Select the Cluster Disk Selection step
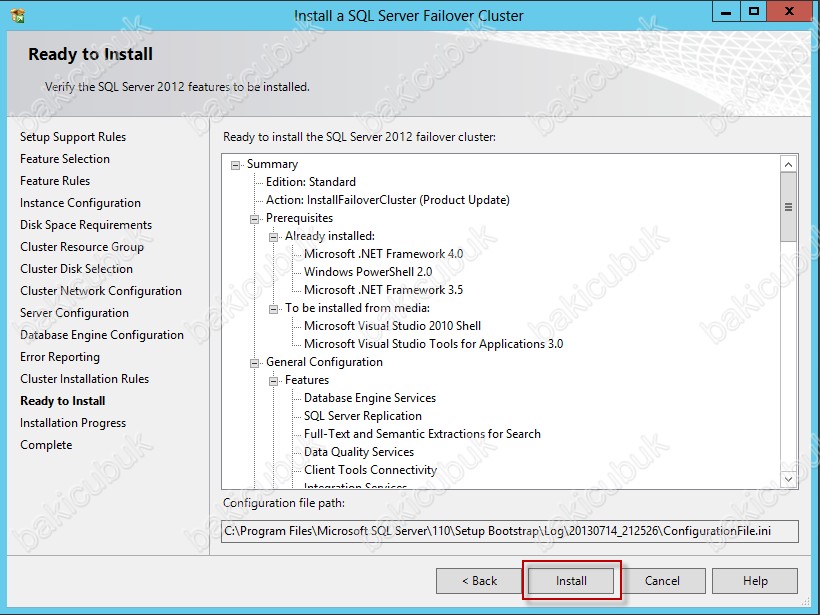 [76, 269]
